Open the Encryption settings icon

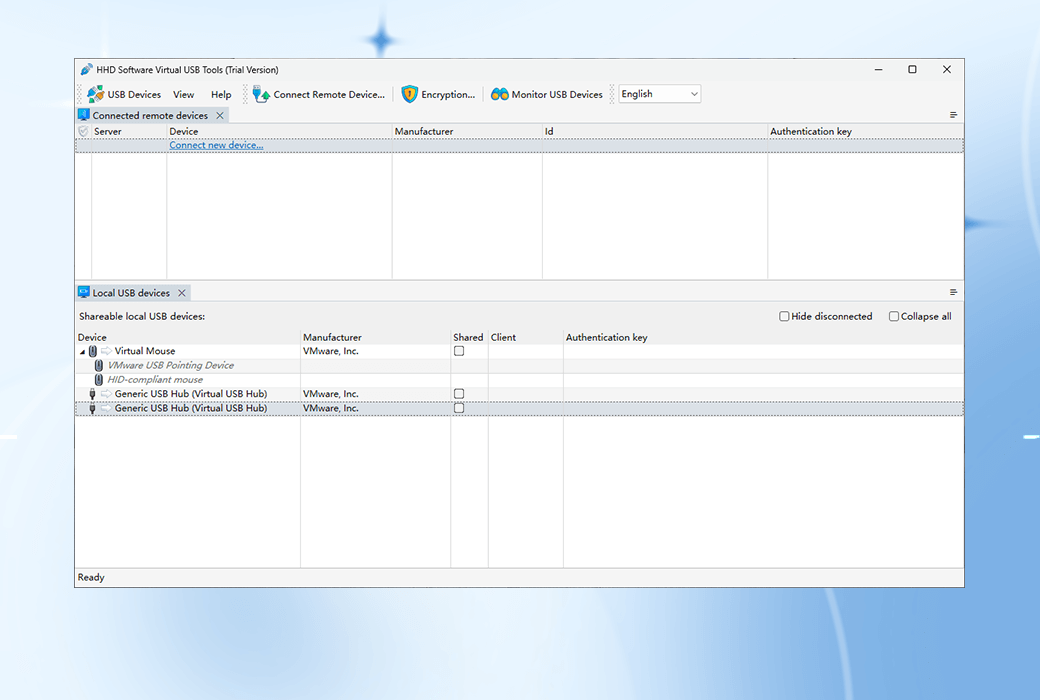410,94
